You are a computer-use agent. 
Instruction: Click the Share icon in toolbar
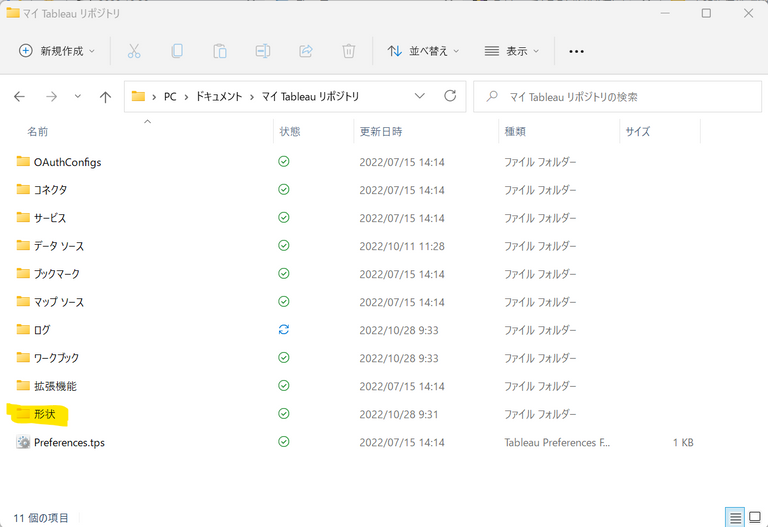(306, 51)
